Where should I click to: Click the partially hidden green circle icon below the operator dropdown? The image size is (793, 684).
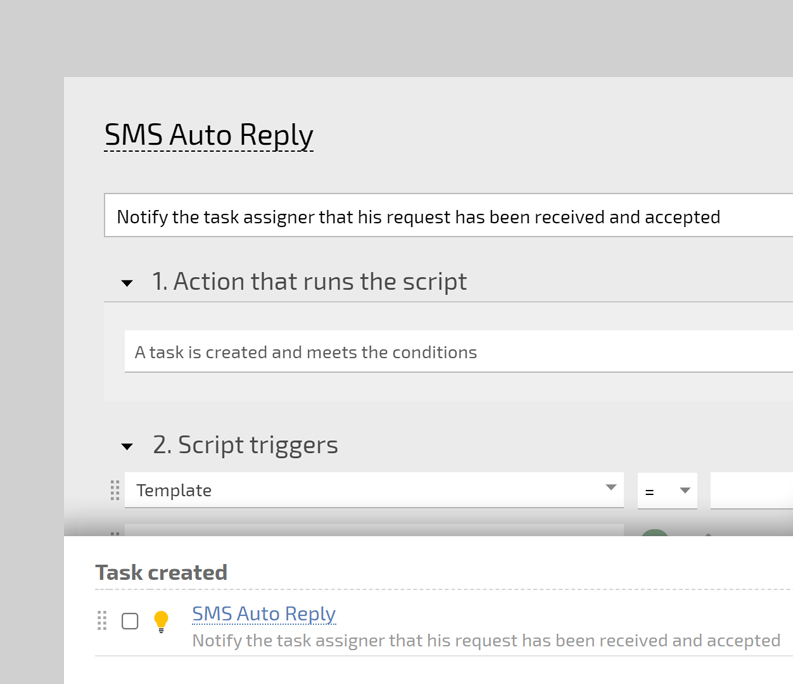(x=654, y=534)
